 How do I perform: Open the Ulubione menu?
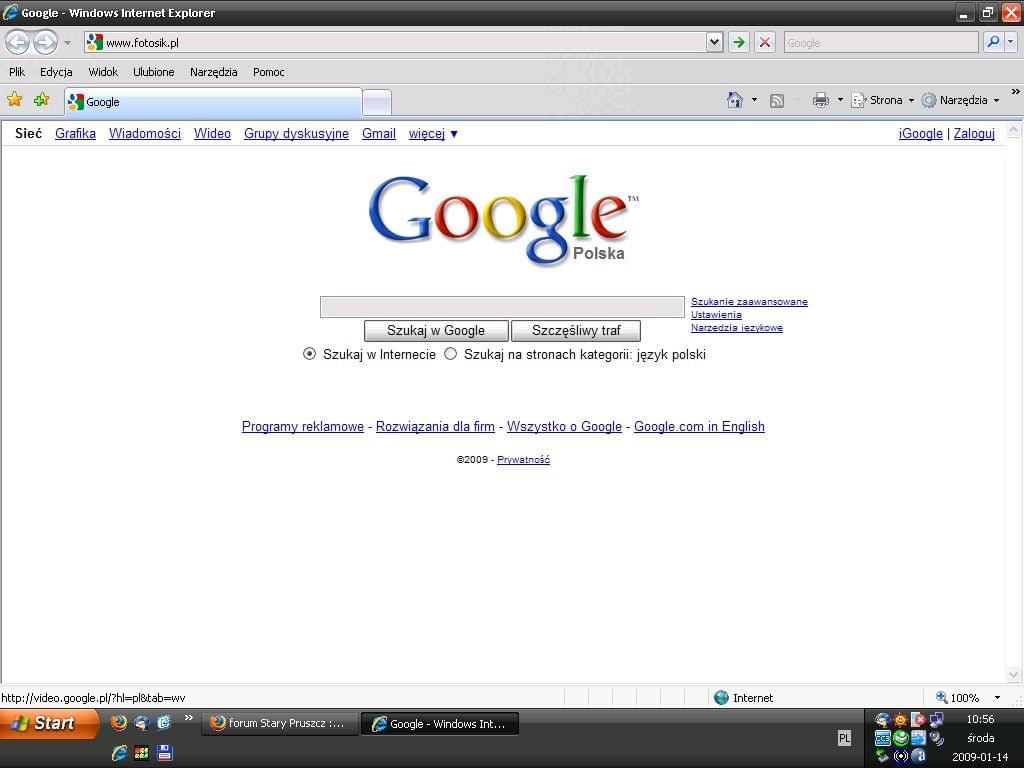pyautogui.click(x=153, y=72)
